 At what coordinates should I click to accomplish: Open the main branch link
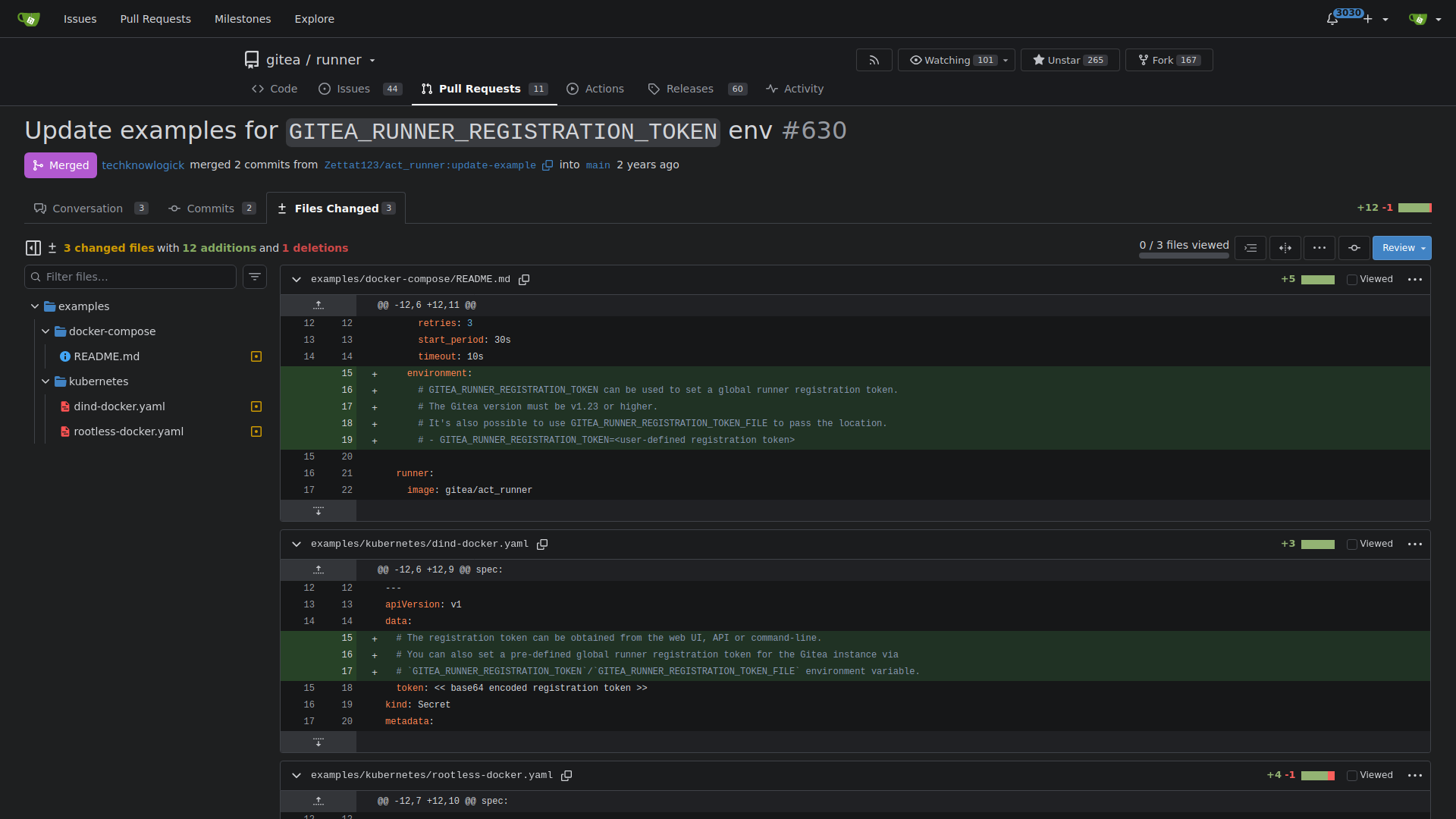[x=598, y=165]
